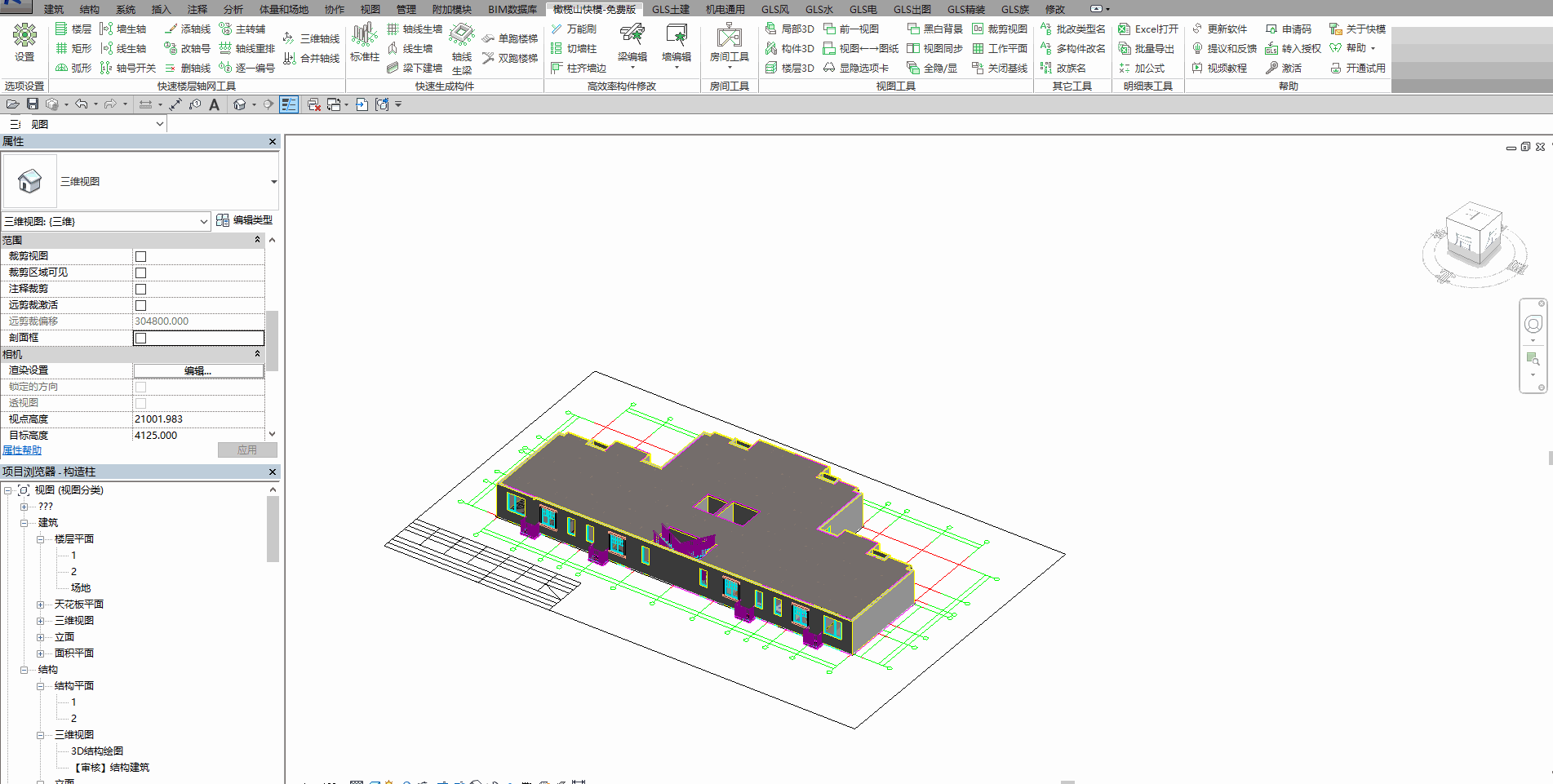The image size is (1553, 784).
Task: Click the 楼层 floor grid tool
Action: point(73,29)
